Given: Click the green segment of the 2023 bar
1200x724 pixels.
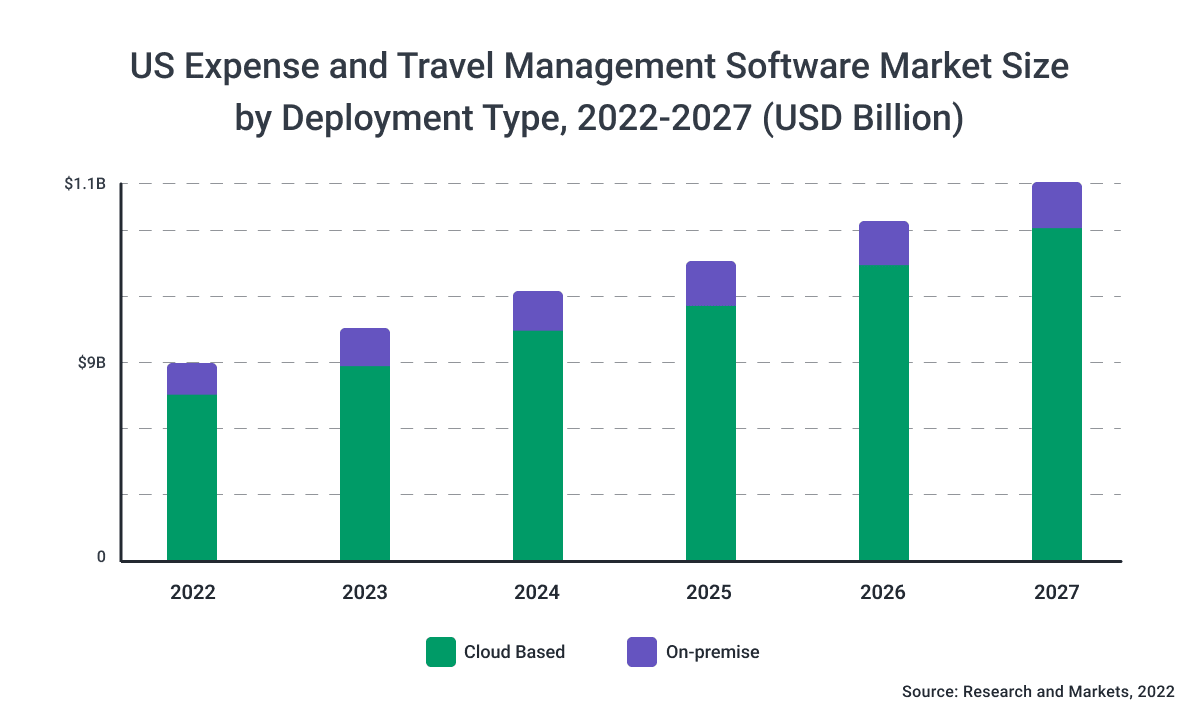Looking at the screenshot, I should point(365,460).
